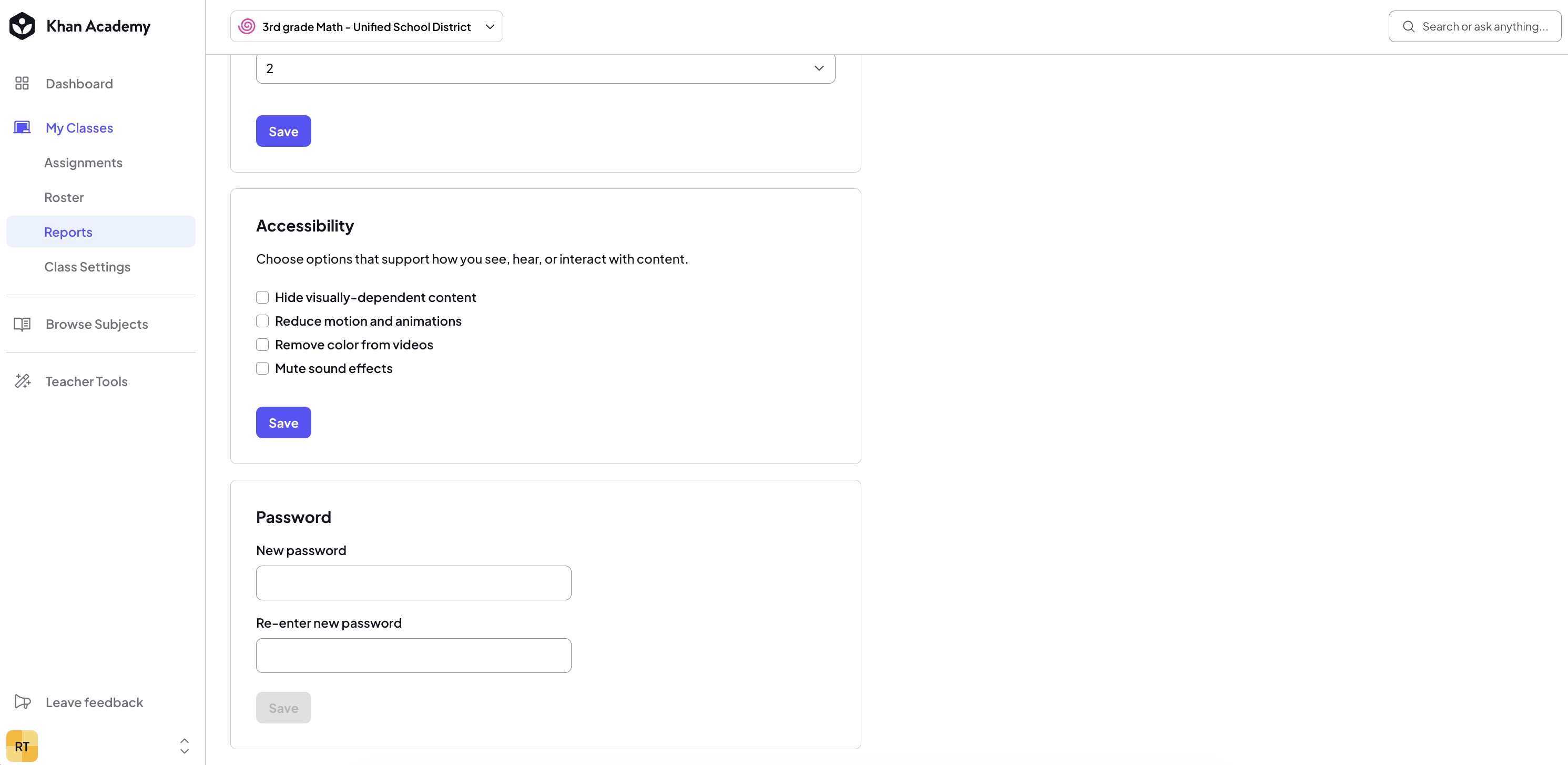Click the Password section Save button
The width and height of the screenshot is (1568, 765).
283,708
